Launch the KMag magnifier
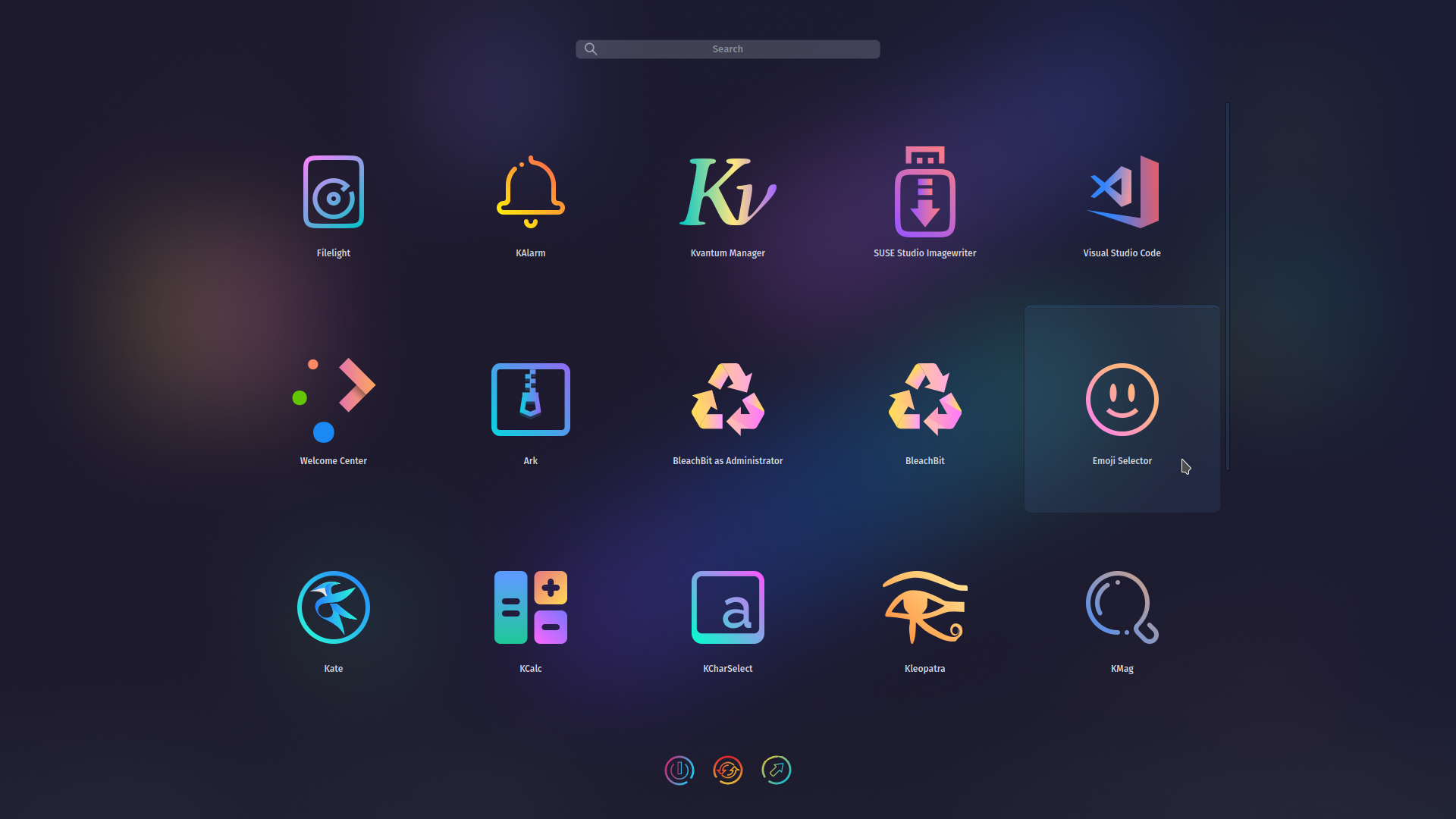The height and width of the screenshot is (819, 1456). [x=1122, y=607]
